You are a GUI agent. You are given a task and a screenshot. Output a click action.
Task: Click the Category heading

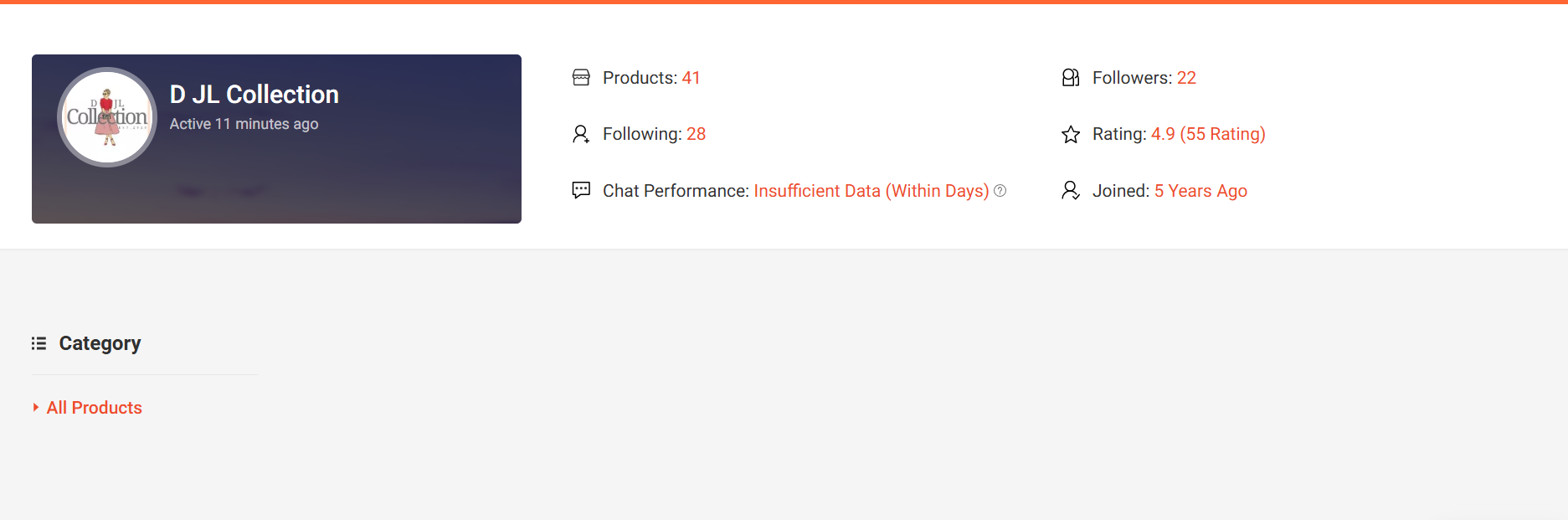pos(100,343)
